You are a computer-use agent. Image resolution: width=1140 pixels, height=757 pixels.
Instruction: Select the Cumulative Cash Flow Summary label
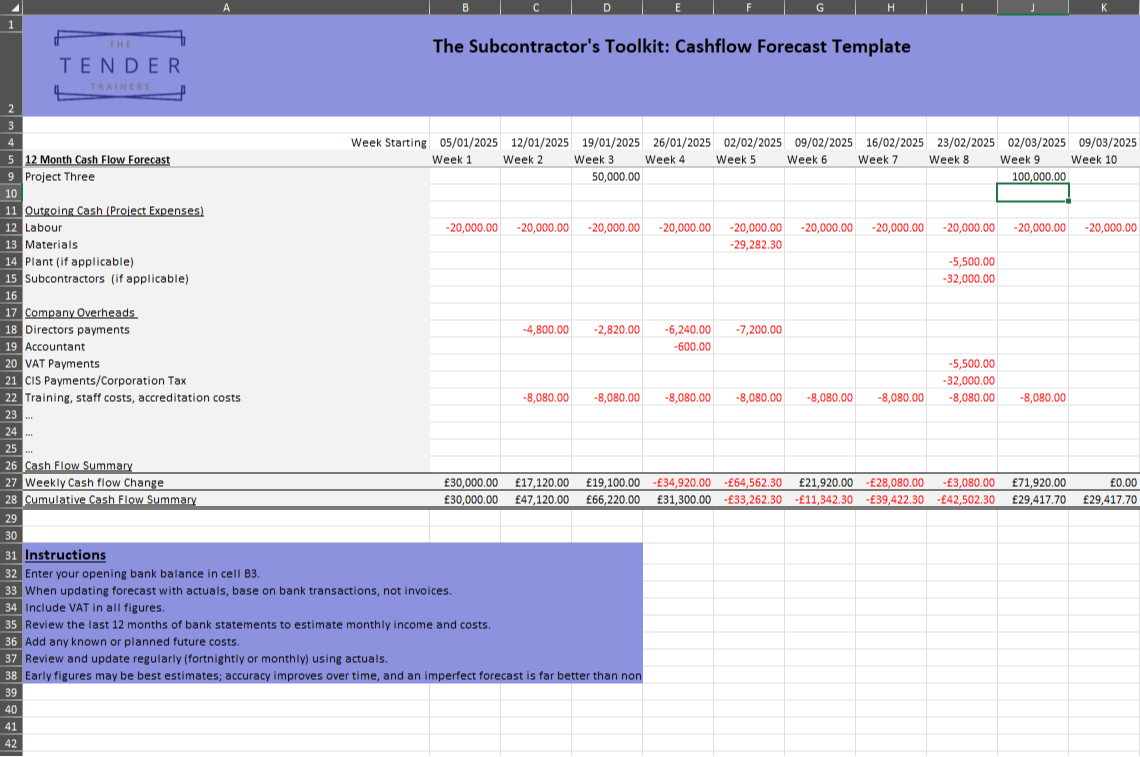point(110,499)
